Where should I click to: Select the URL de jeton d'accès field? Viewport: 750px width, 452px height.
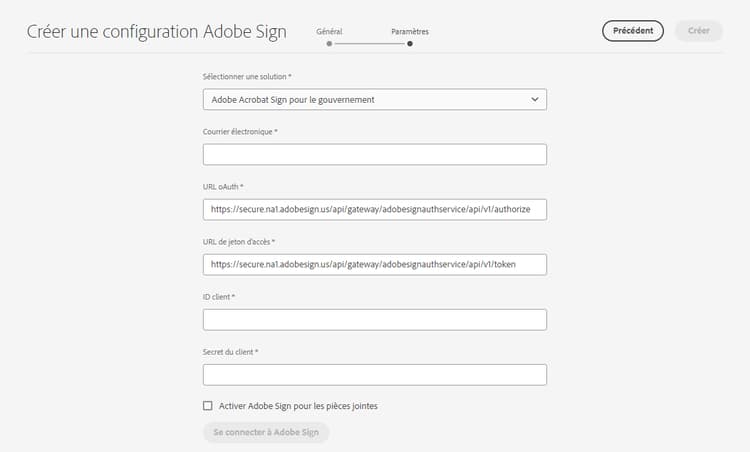[x=375, y=265]
